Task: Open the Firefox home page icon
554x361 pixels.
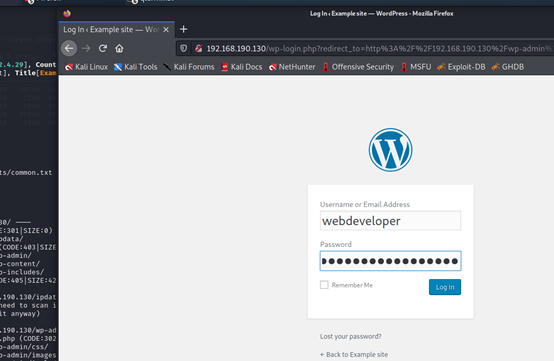Action: tap(119, 48)
